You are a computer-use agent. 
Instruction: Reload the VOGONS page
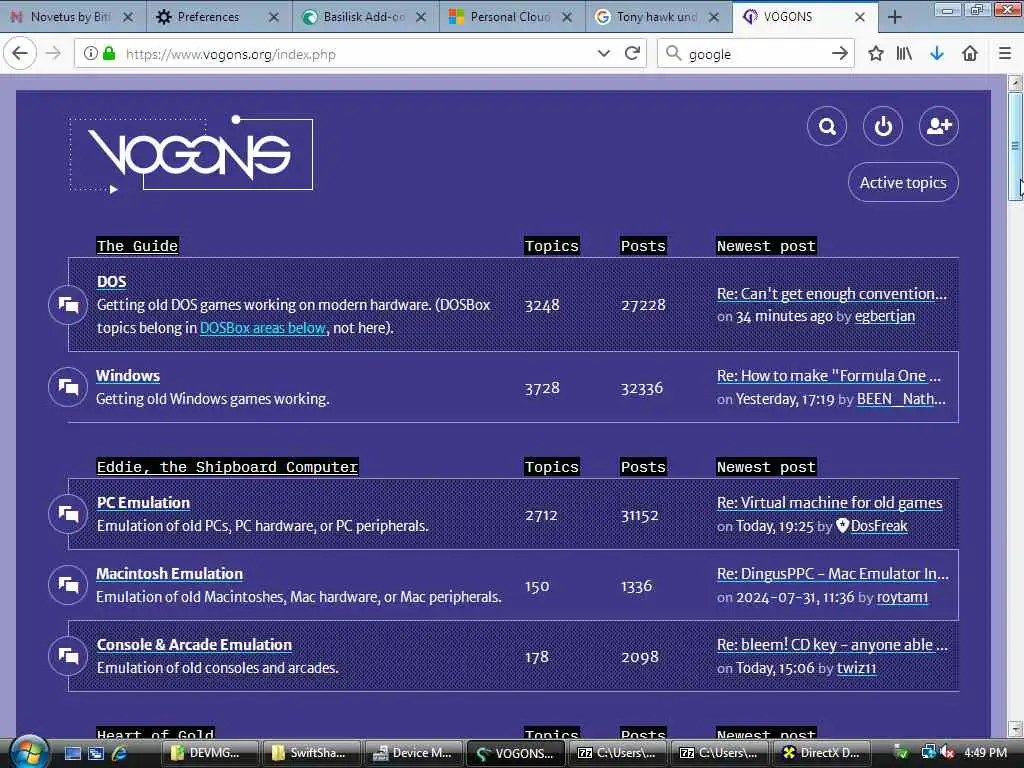(x=632, y=54)
